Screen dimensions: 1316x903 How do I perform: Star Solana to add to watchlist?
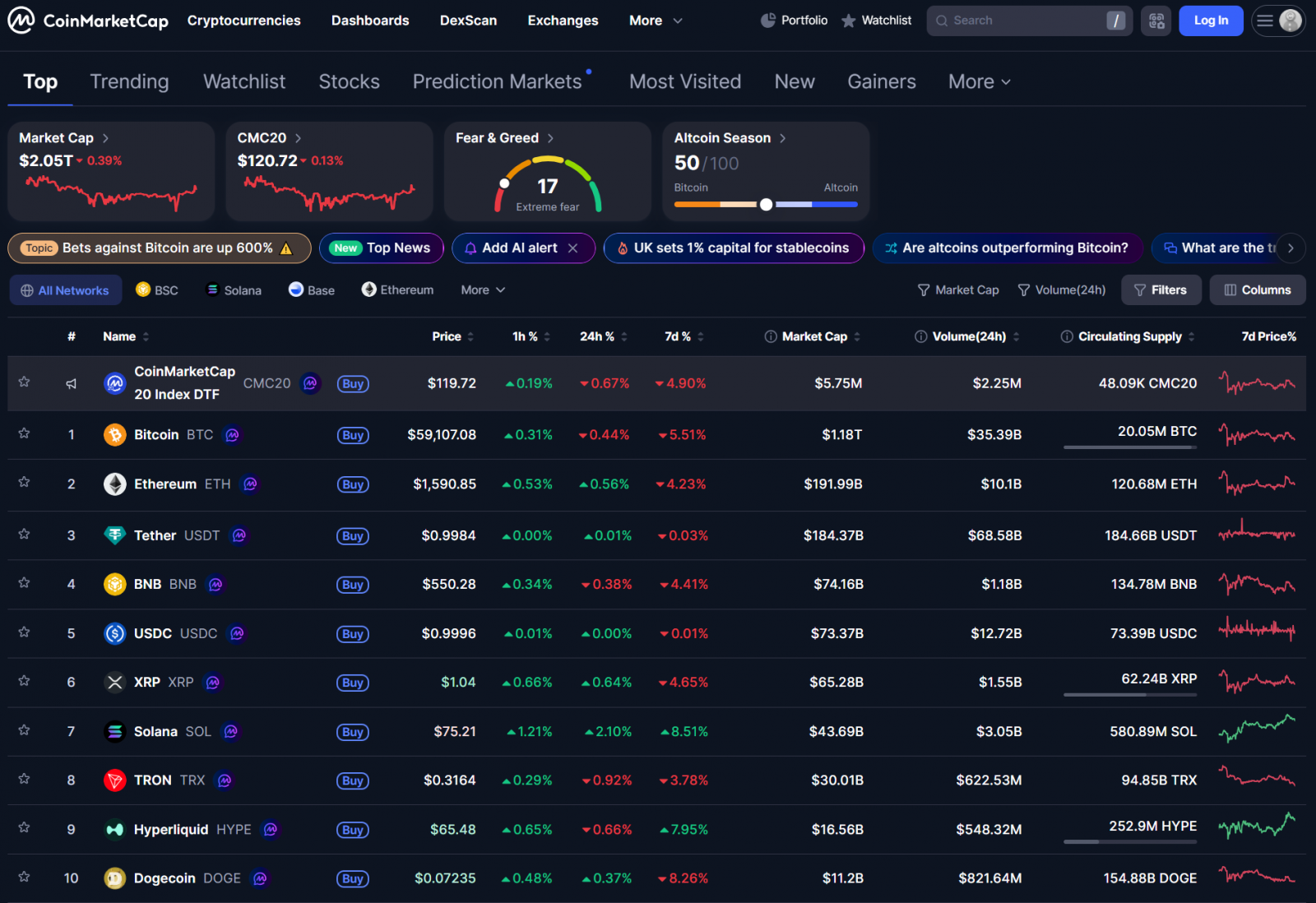click(x=24, y=729)
